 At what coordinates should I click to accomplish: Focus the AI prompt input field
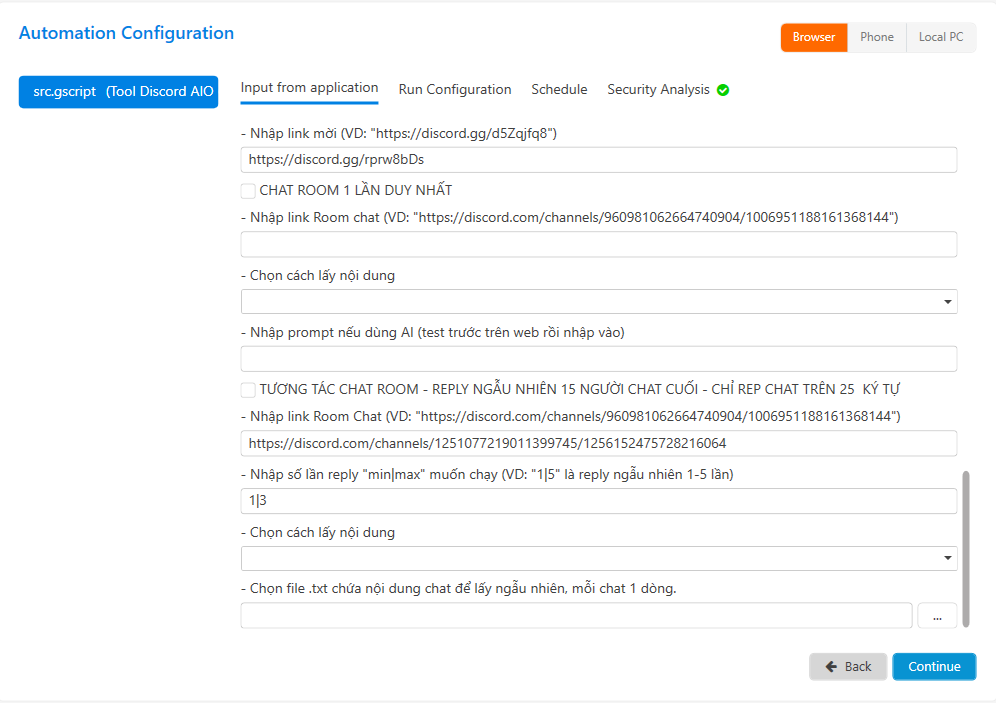tap(598, 359)
